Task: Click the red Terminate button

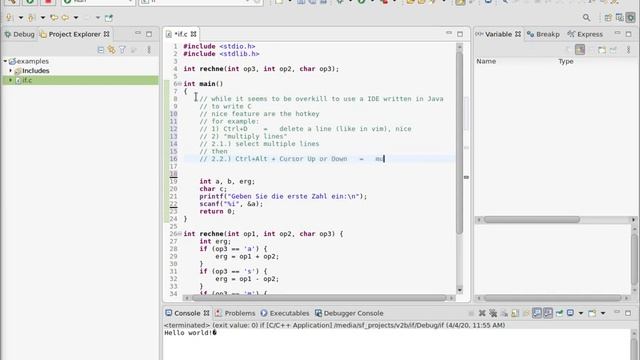Action: coord(48,2)
